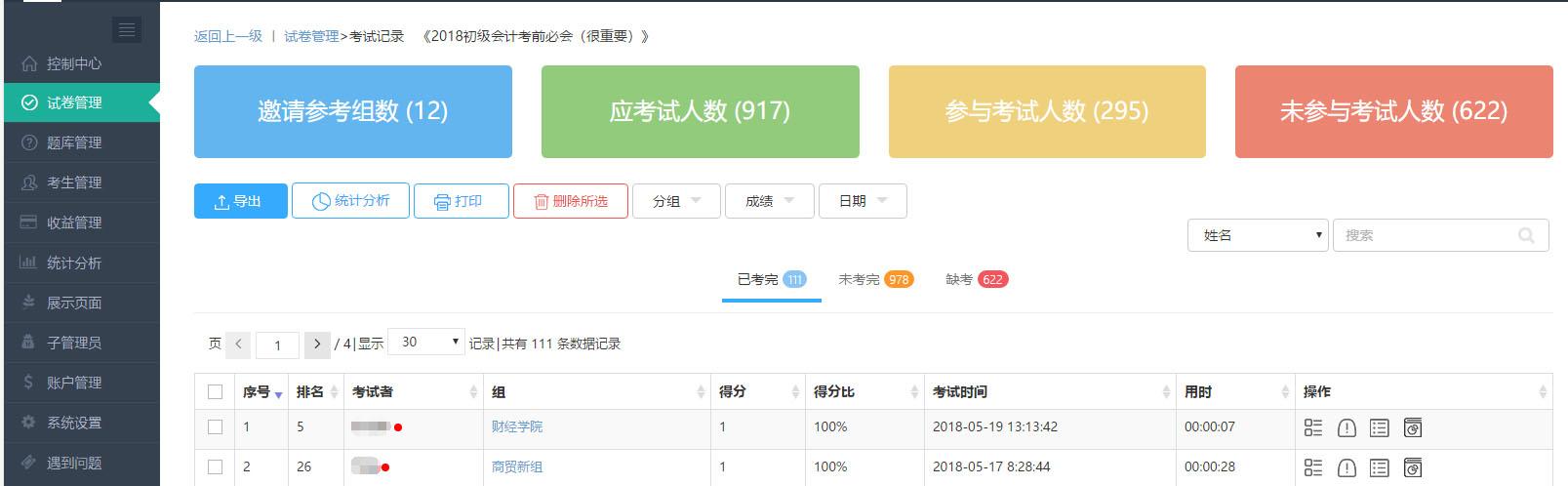Click the bulleted list icon in row 2
This screenshot has height=486, width=1568.
coord(1379,467)
